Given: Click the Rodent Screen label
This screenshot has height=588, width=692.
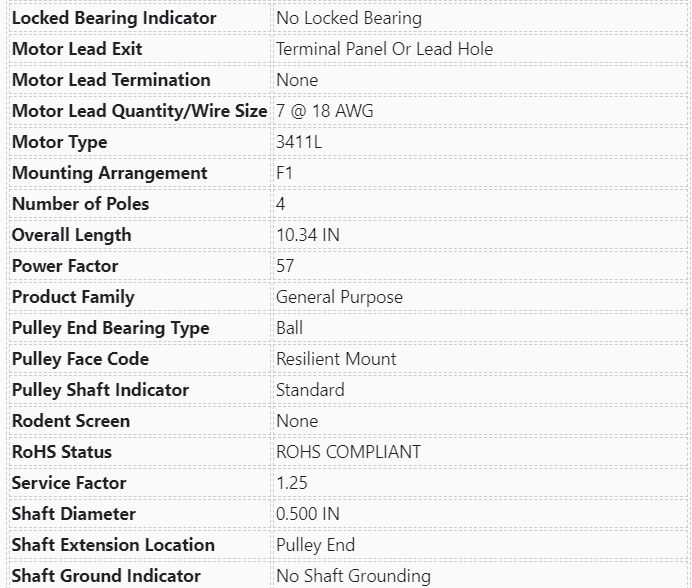Looking at the screenshot, I should coord(71,421).
